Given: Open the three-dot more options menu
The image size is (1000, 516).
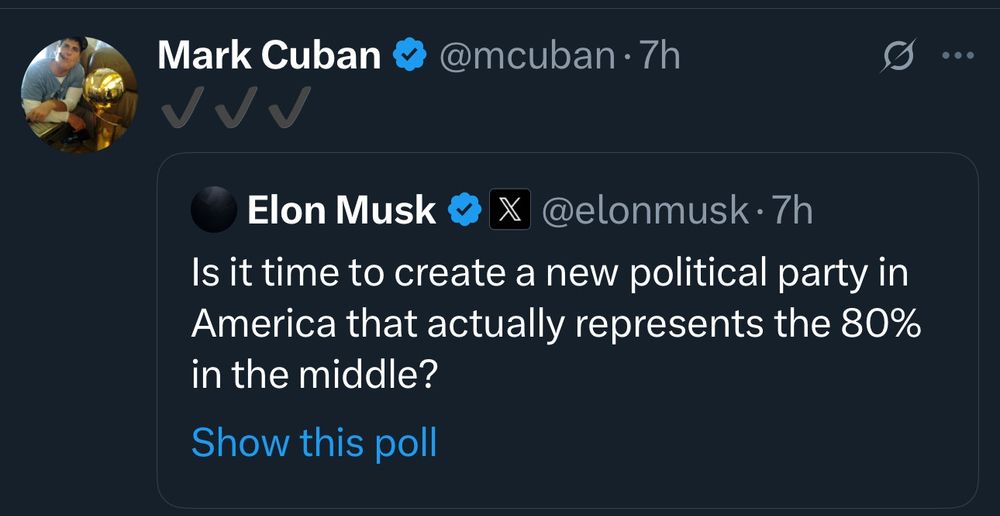Looking at the screenshot, I should point(958,57).
